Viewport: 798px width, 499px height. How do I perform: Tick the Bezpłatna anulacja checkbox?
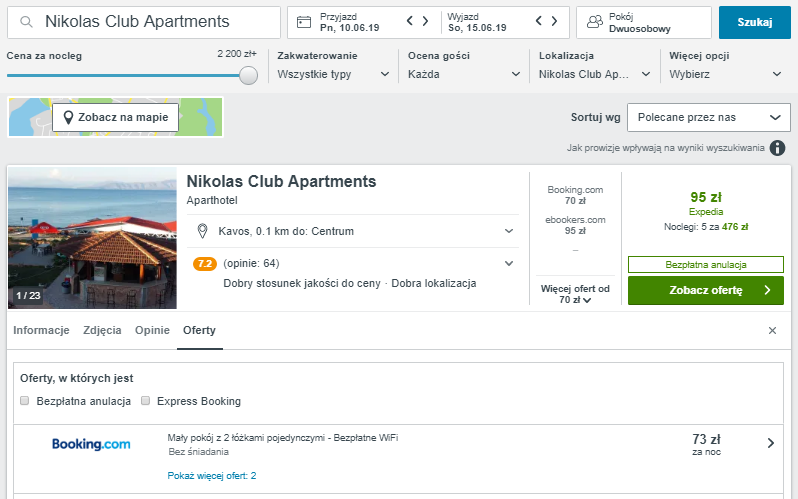tap(24, 401)
